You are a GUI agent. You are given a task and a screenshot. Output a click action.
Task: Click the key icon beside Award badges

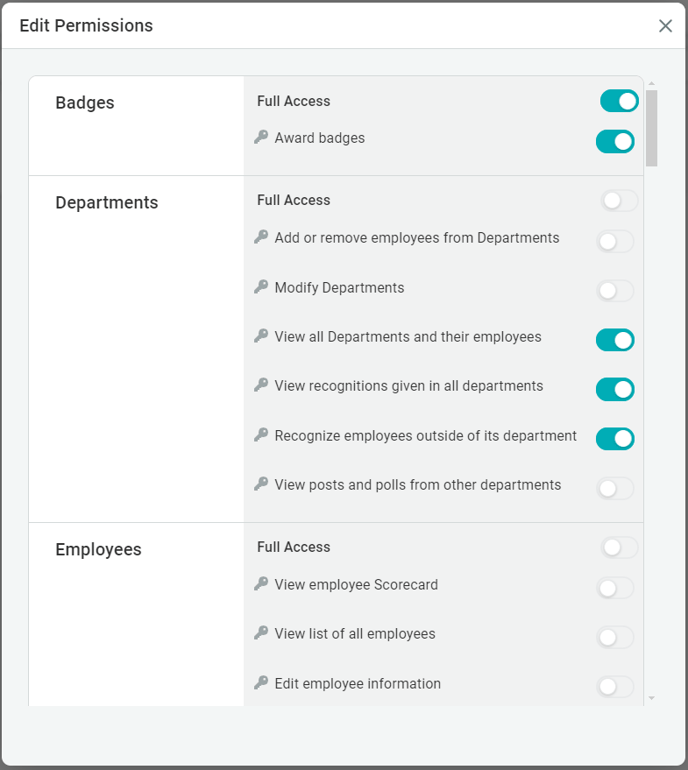pyautogui.click(x=261, y=138)
